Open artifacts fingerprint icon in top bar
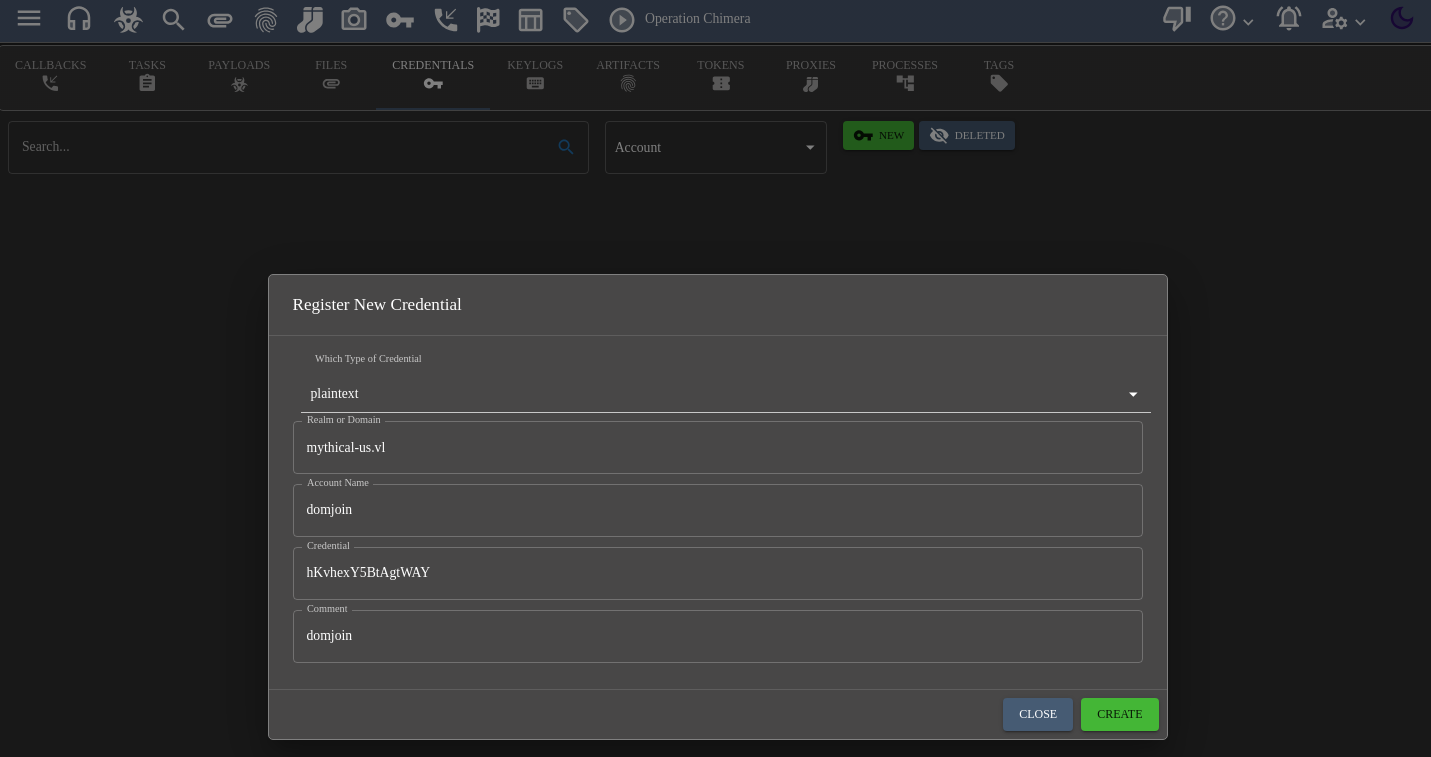1431x757 pixels. coord(266,19)
